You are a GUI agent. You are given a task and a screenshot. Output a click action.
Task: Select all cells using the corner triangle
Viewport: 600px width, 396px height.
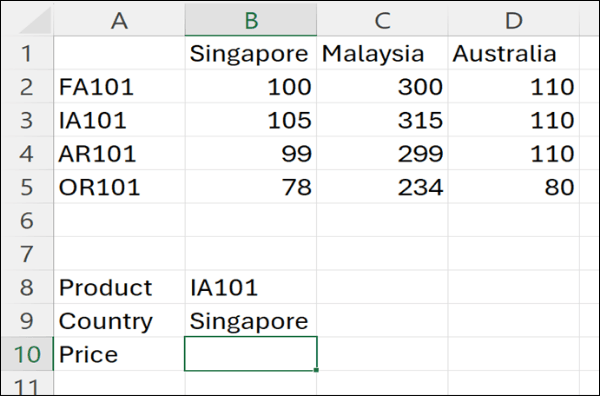tap(34, 21)
